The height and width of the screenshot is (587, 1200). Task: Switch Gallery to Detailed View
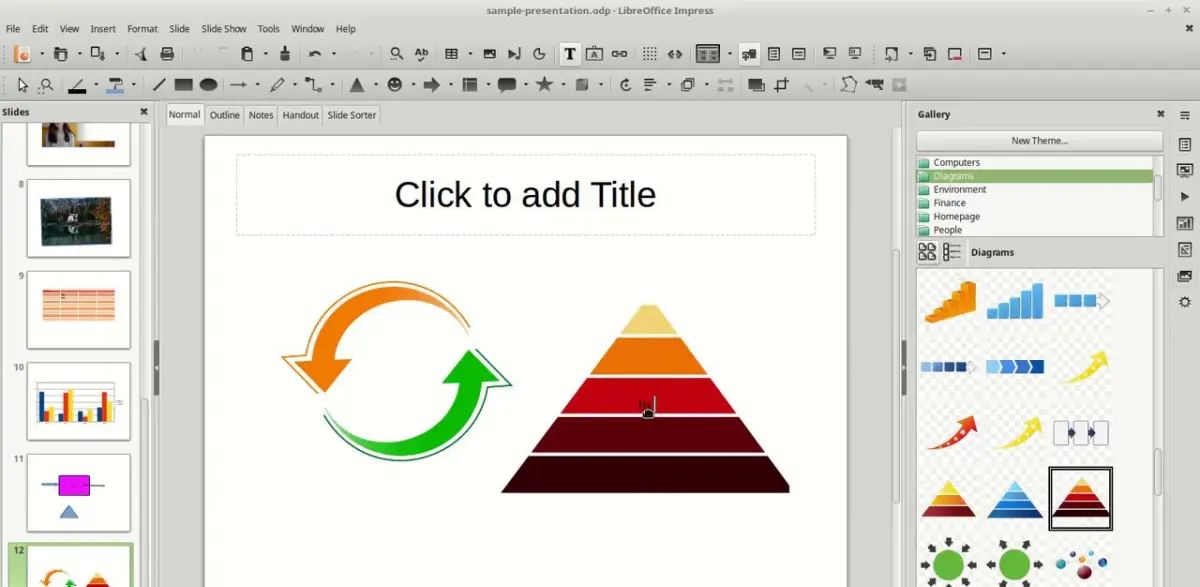click(x=952, y=252)
